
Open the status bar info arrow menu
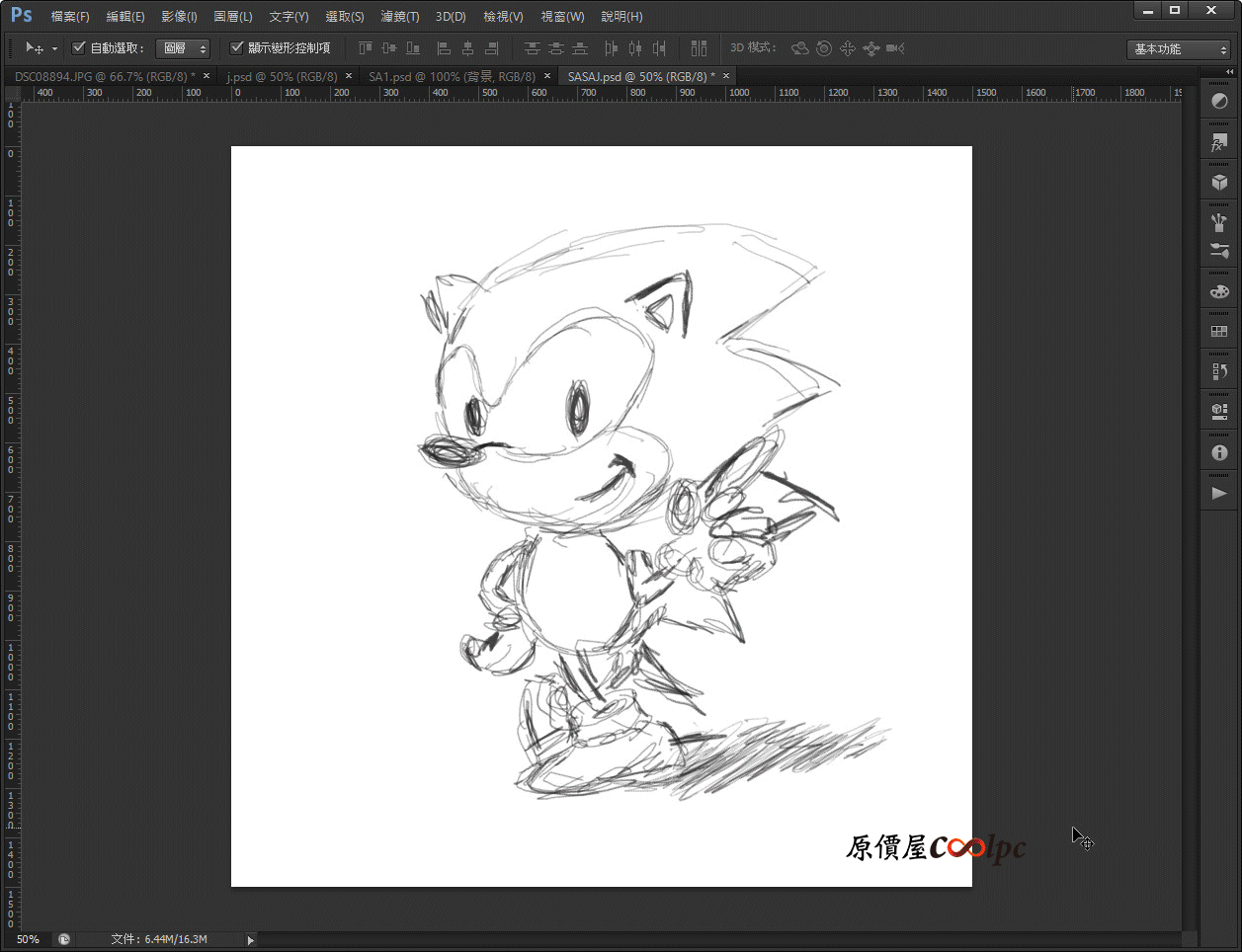(x=251, y=940)
